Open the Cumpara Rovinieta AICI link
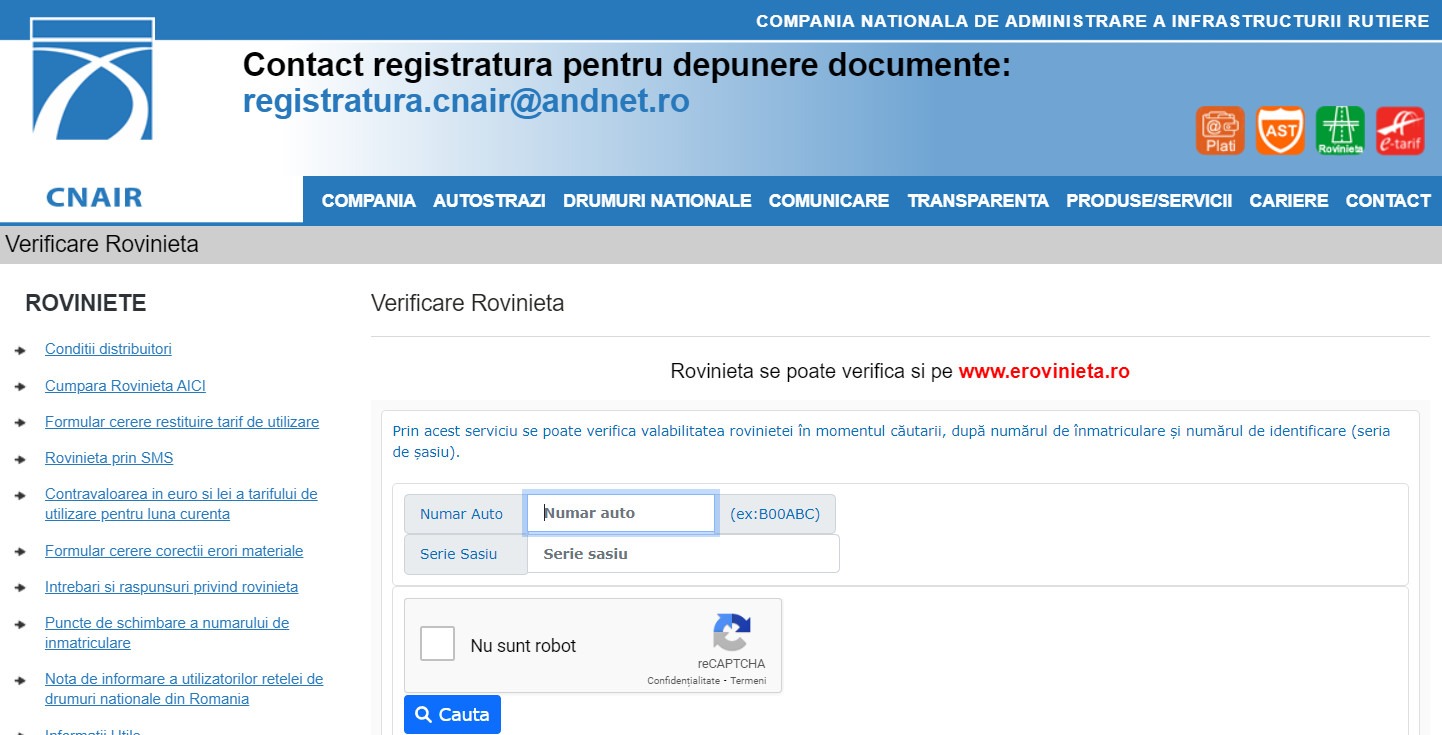The width and height of the screenshot is (1442, 735). click(x=125, y=386)
